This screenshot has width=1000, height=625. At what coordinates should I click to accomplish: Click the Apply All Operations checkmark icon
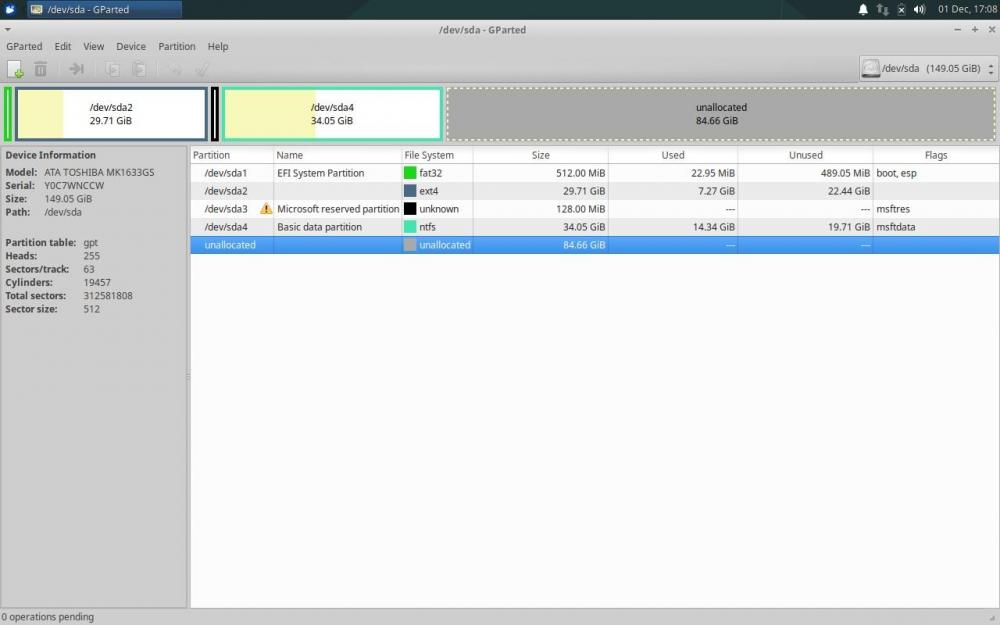(201, 69)
